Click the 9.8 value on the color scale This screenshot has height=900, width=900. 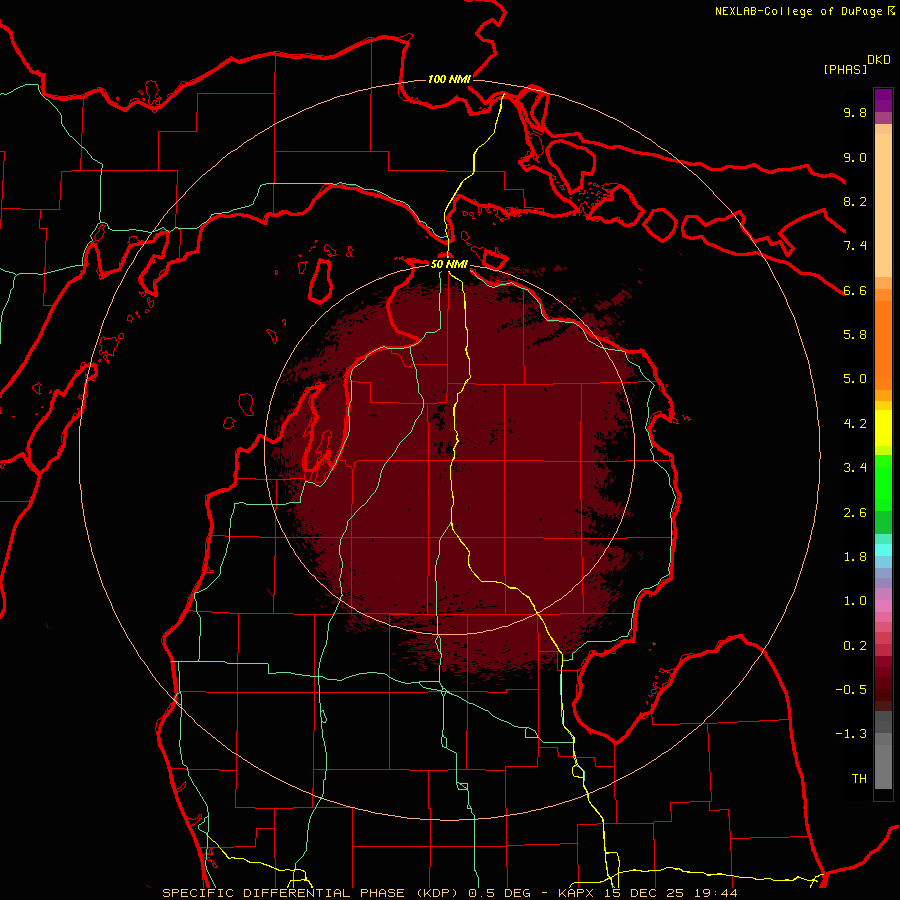point(855,112)
